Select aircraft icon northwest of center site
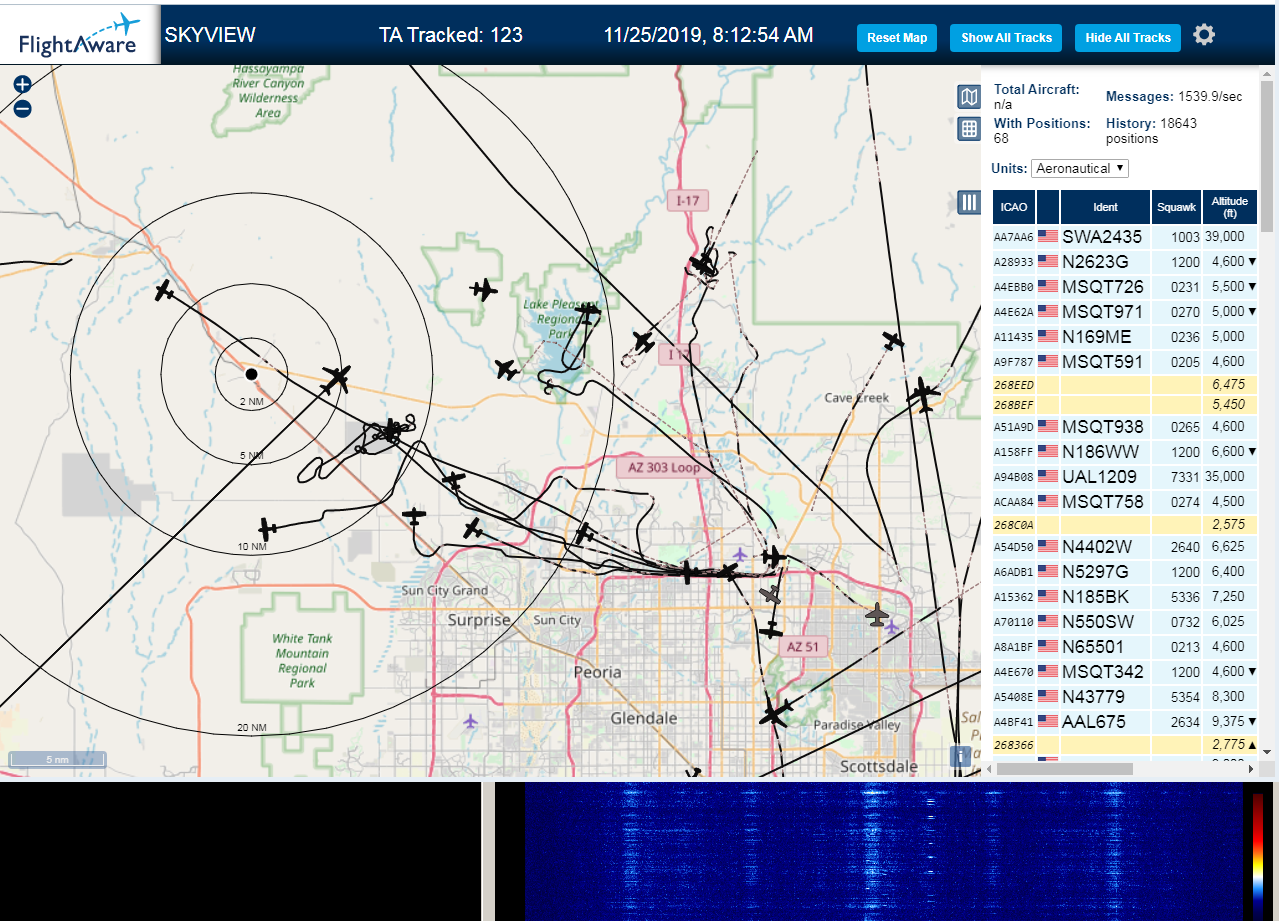Image resolution: width=1279 pixels, height=921 pixels. [165, 291]
